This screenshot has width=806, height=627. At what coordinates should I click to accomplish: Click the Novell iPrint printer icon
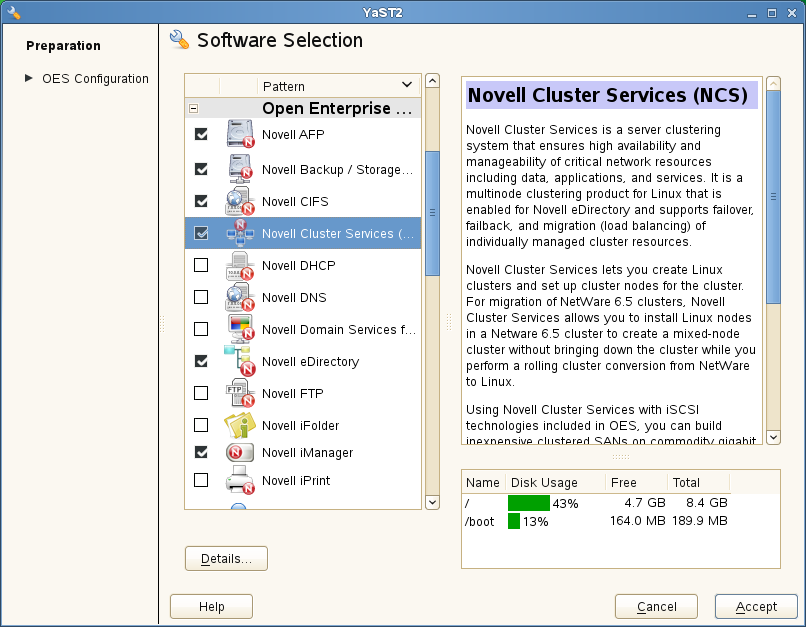tap(240, 481)
